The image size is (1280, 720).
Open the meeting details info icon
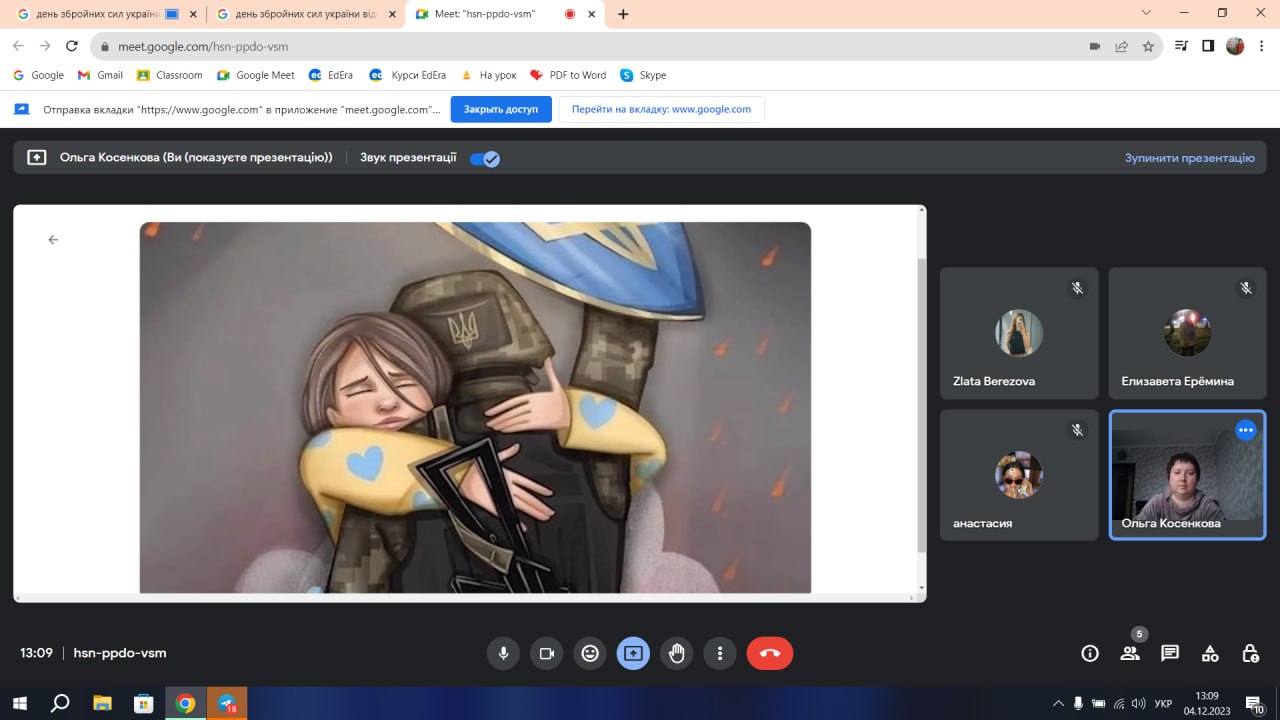point(1090,653)
